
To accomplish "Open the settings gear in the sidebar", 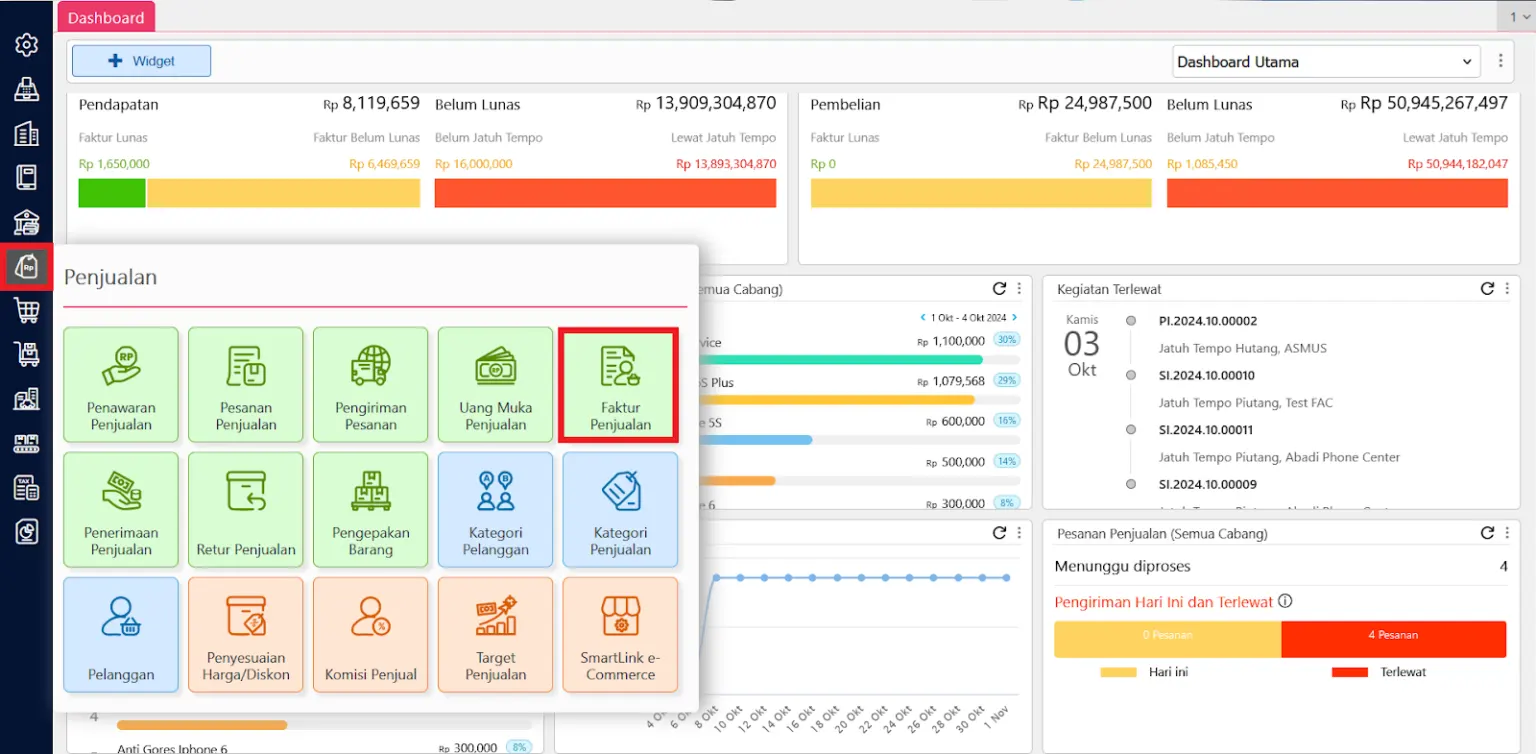I will [27, 45].
